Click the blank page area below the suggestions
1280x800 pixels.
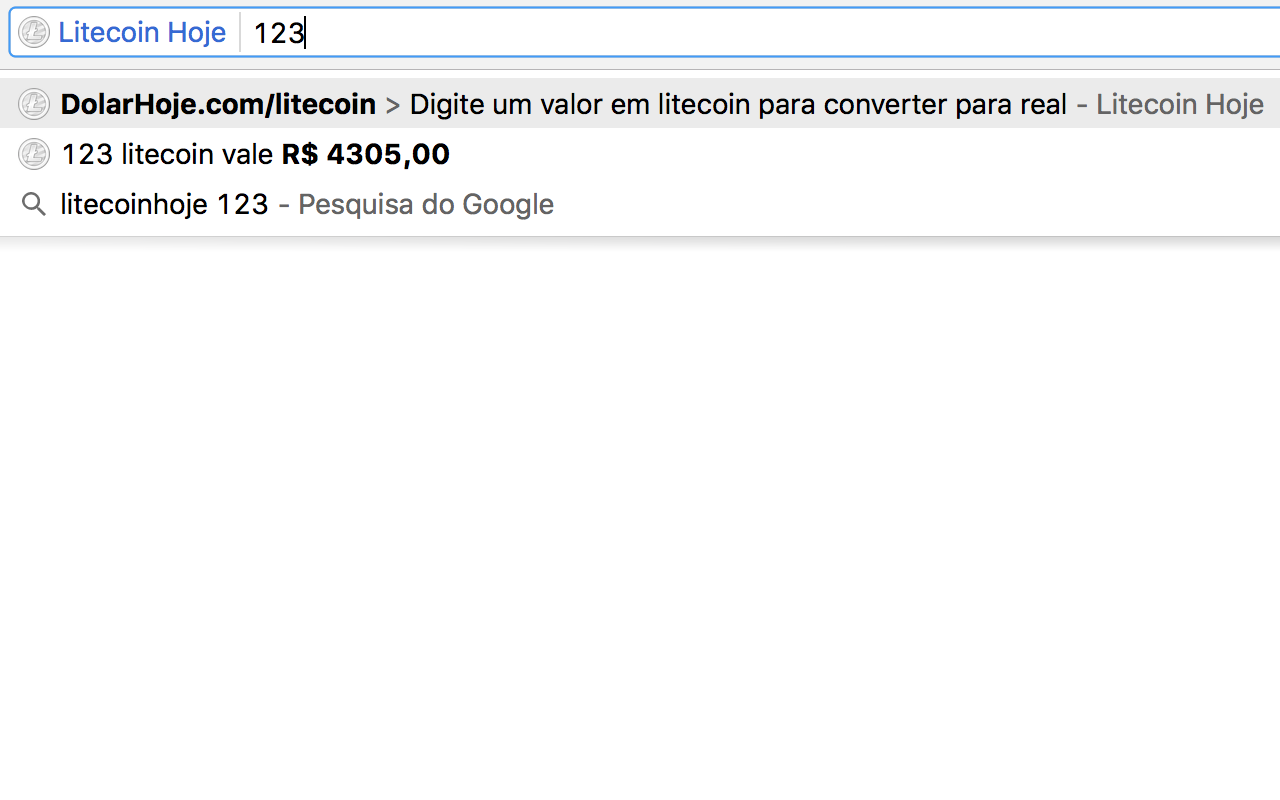pos(640,520)
